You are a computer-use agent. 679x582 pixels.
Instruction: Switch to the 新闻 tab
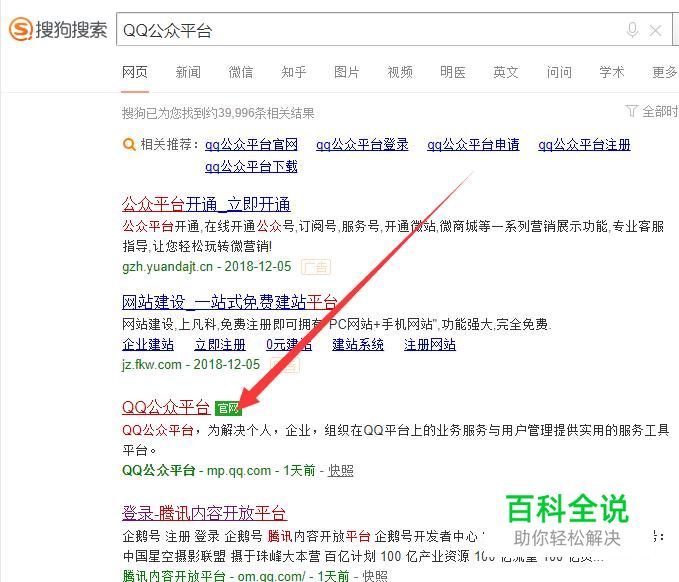188,72
